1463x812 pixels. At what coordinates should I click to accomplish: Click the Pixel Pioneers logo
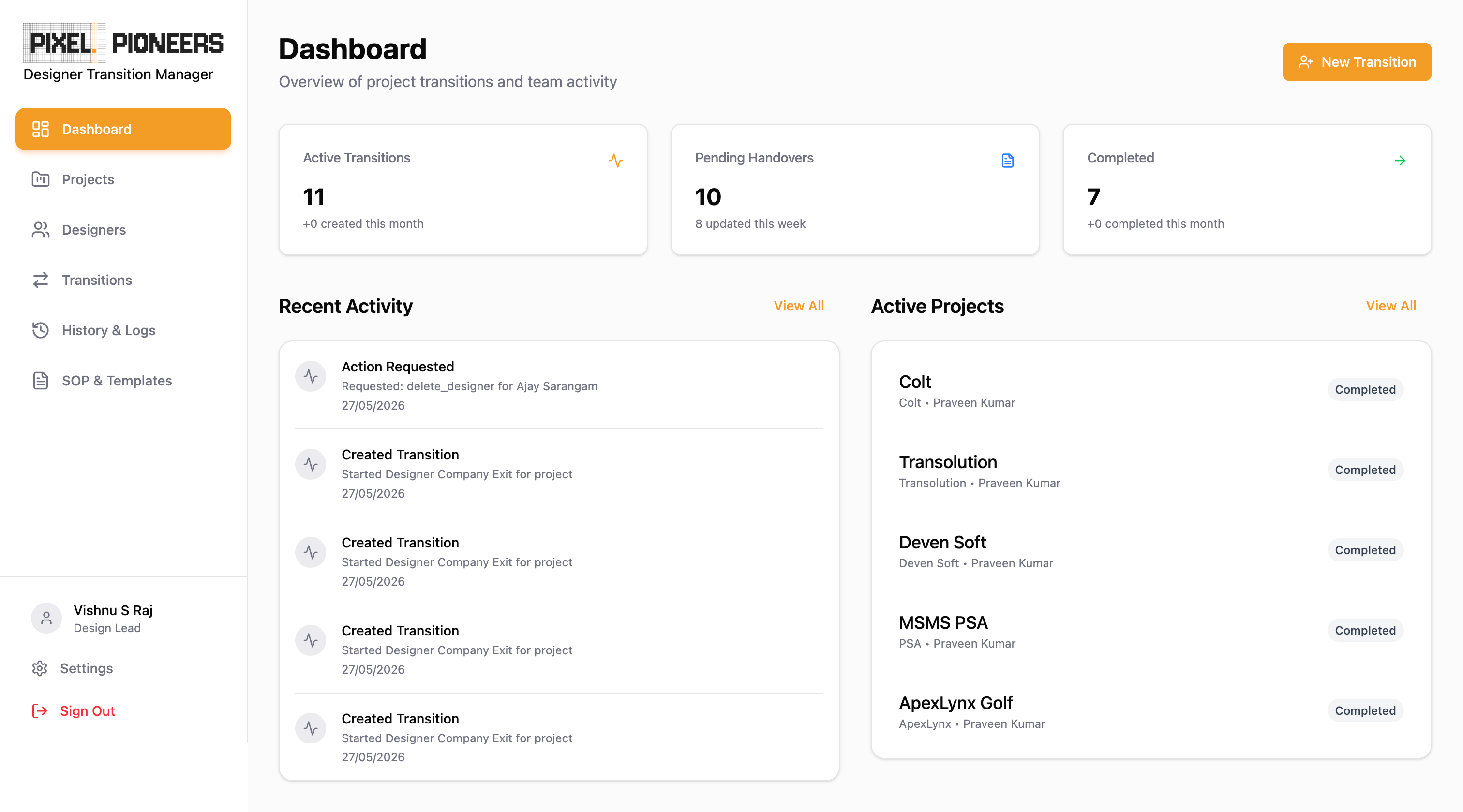coord(123,43)
